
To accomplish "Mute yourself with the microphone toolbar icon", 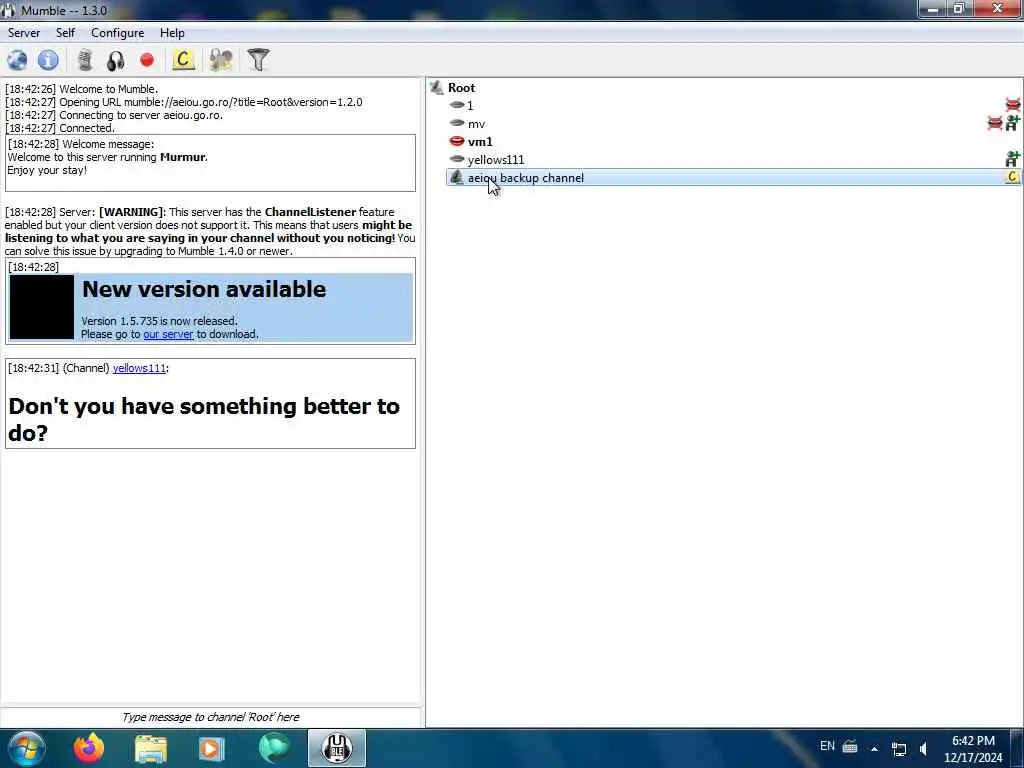I will click(84, 61).
